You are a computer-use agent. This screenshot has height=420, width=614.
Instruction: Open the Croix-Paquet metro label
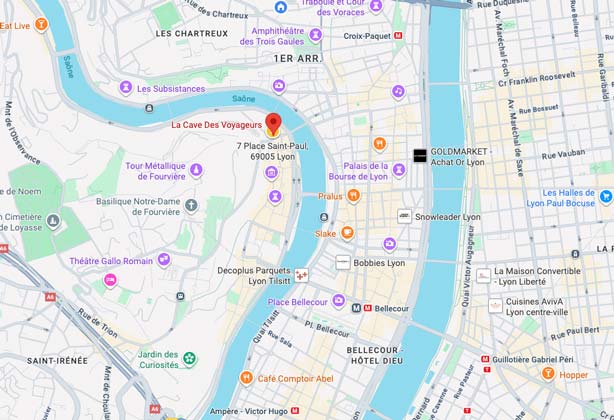[367, 36]
